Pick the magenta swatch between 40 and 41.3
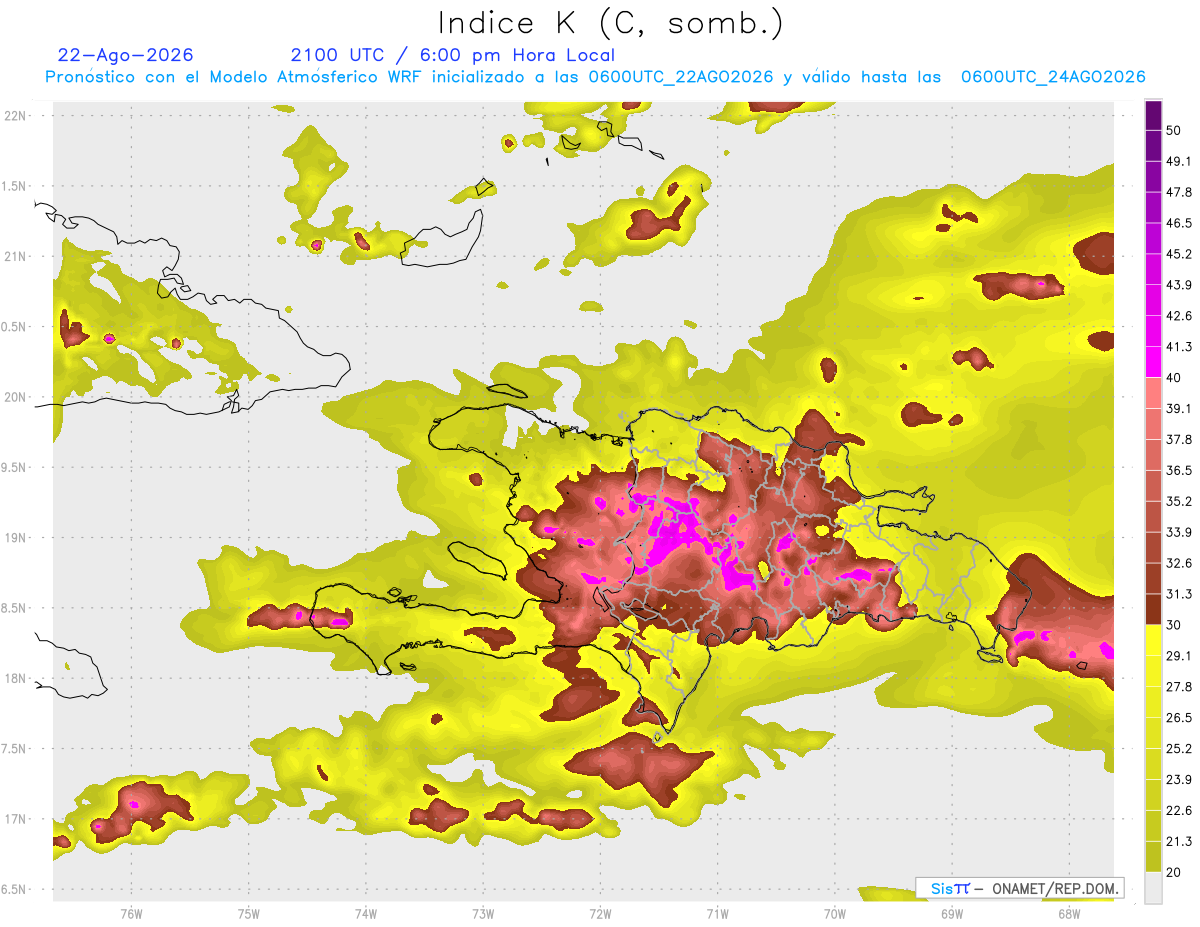Viewport: 1200px width, 927px height. tap(1153, 362)
